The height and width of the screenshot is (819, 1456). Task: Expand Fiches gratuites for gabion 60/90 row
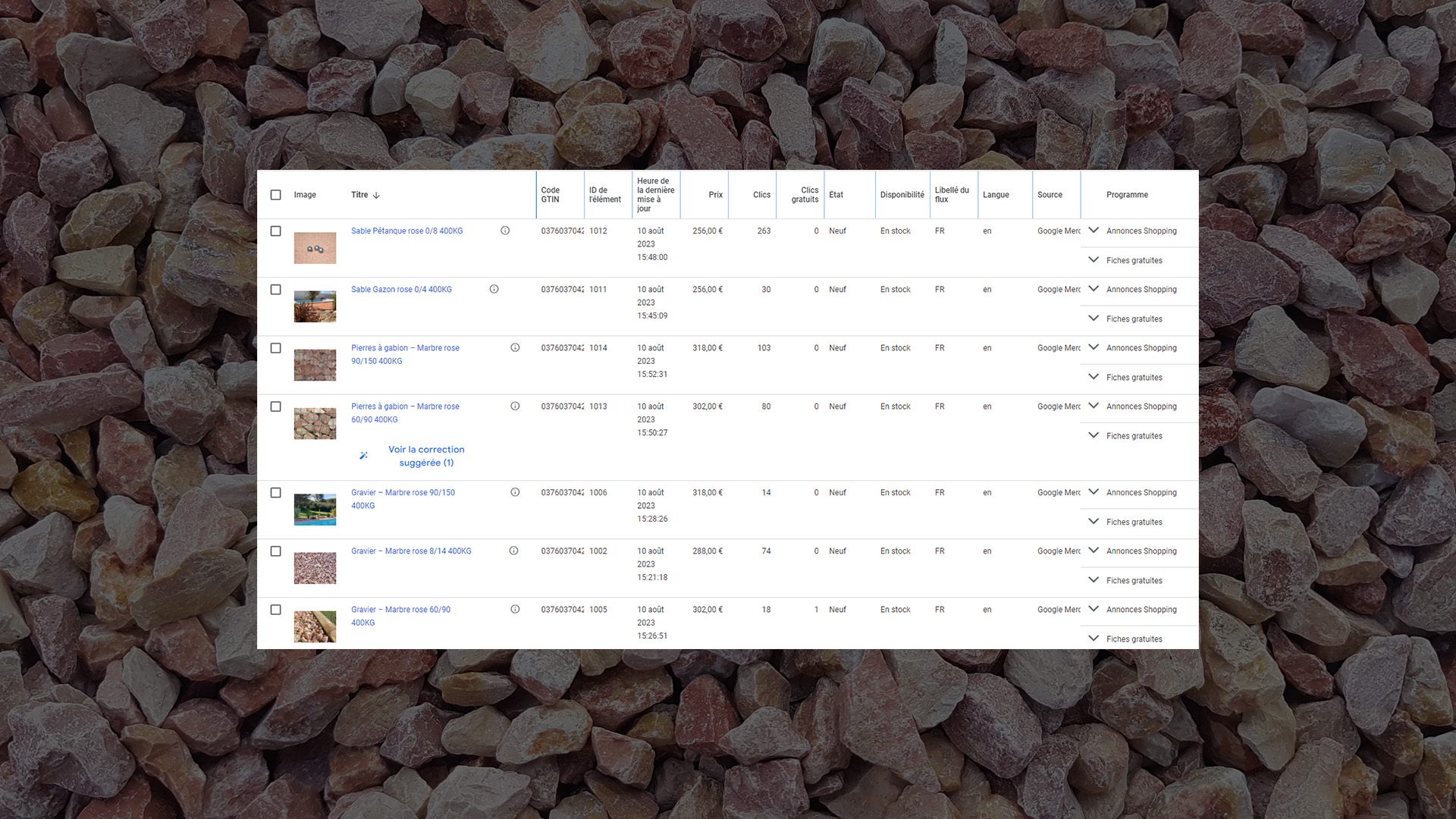pos(1094,435)
